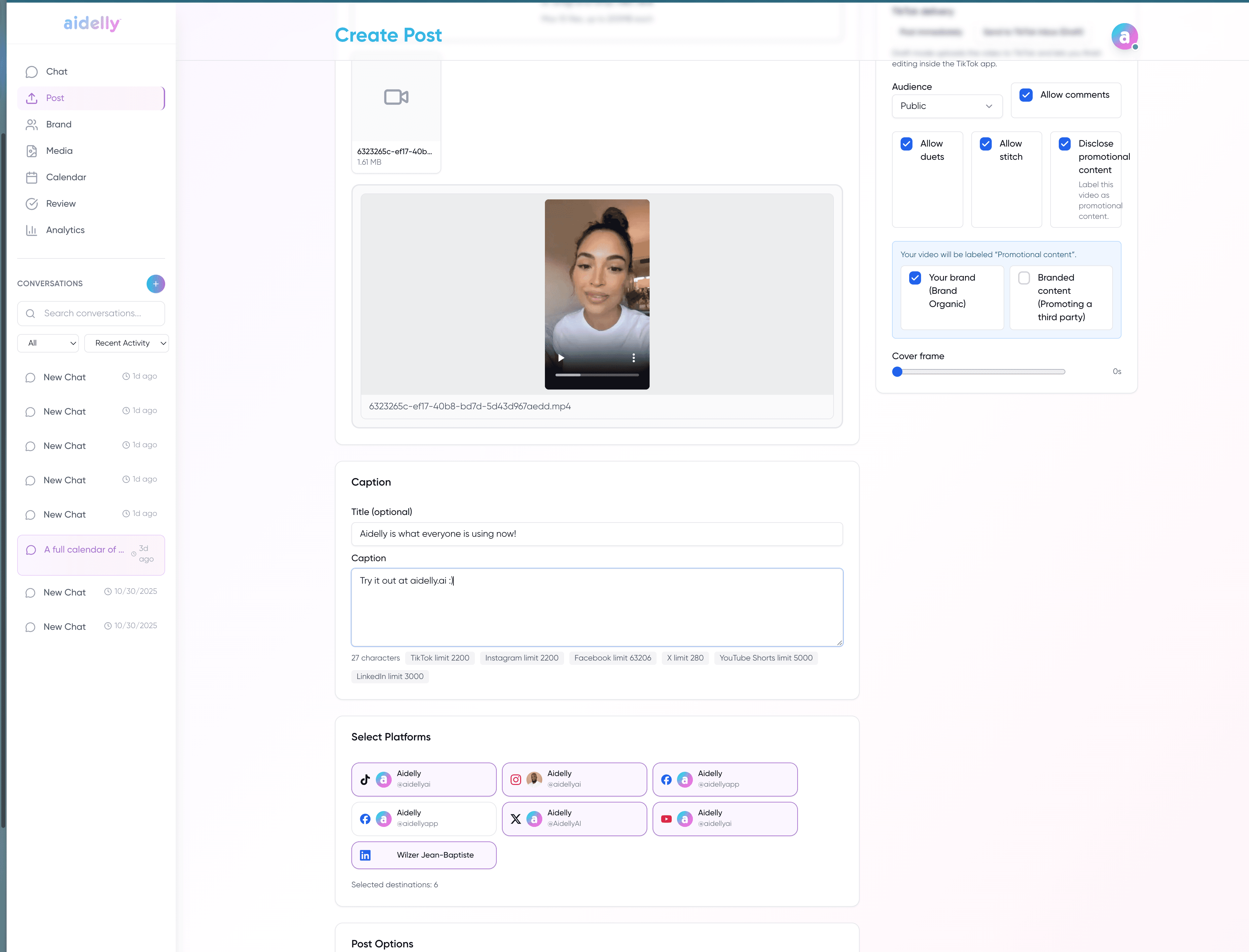Open the Recent Activity sort dropdown
Screen dimensions: 1249x952
126,343
